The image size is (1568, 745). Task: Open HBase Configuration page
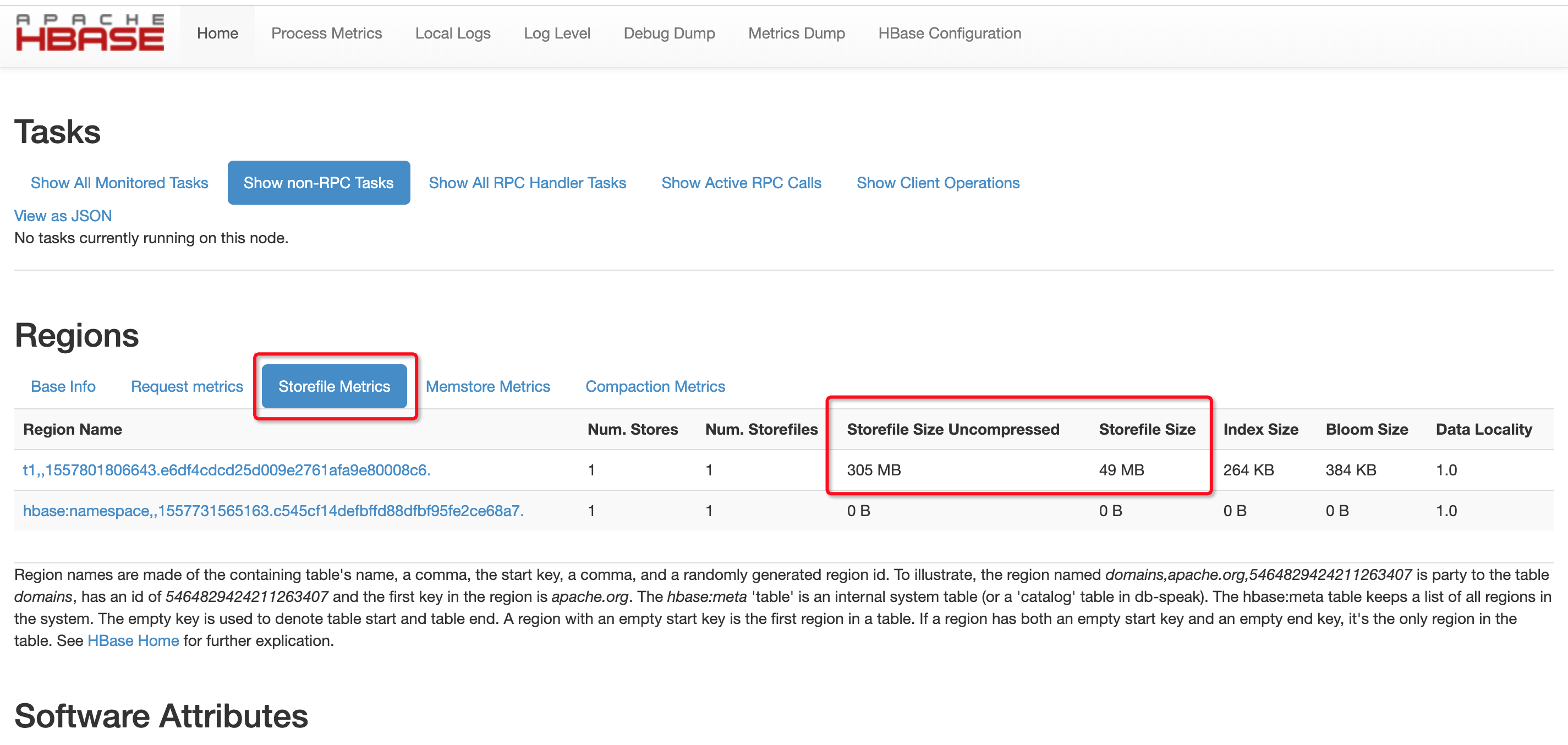(949, 33)
